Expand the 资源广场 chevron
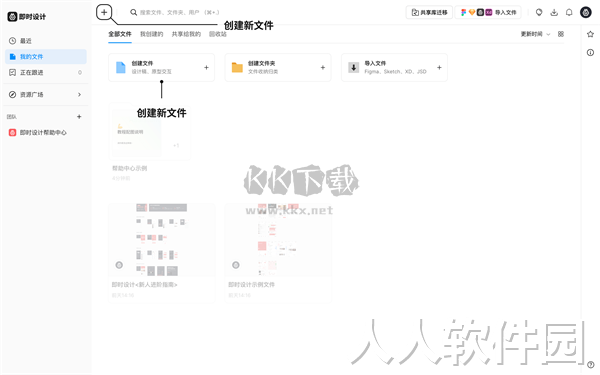 pyautogui.click(x=79, y=94)
